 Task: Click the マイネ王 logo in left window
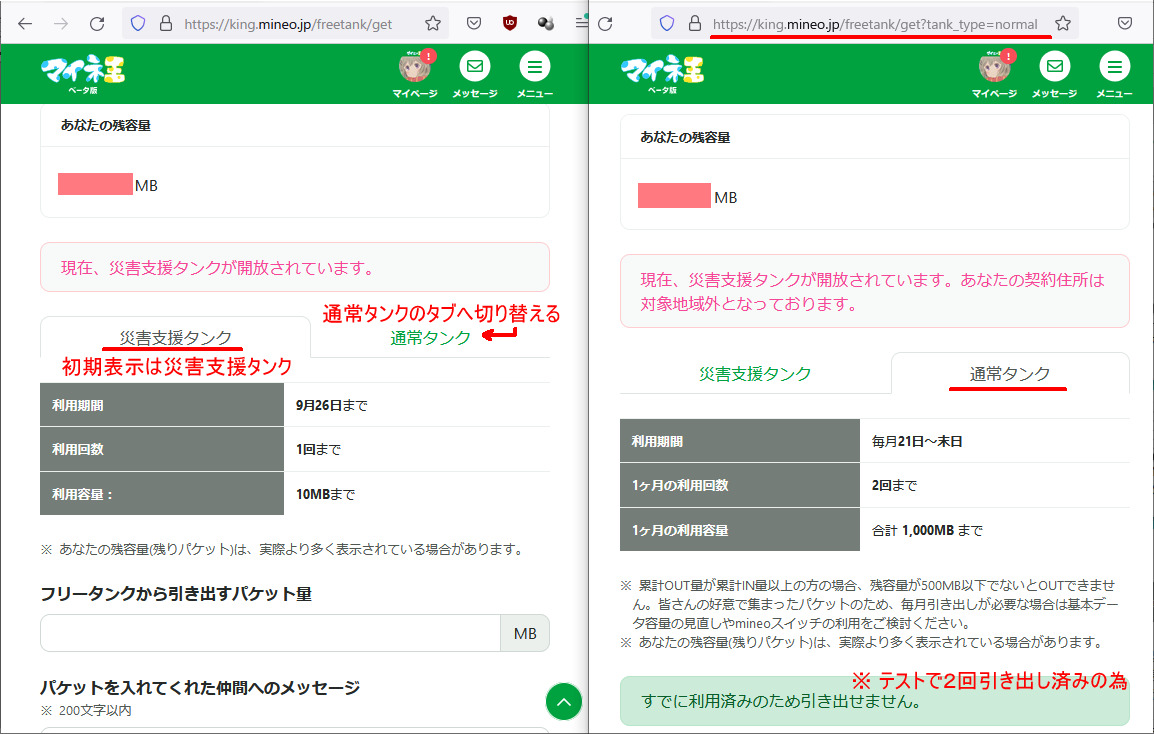[x=83, y=70]
